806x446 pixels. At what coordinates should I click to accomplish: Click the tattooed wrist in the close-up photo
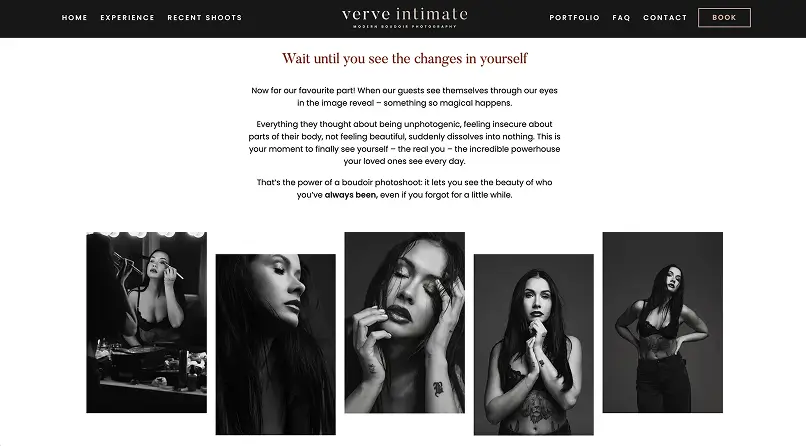tap(438, 388)
